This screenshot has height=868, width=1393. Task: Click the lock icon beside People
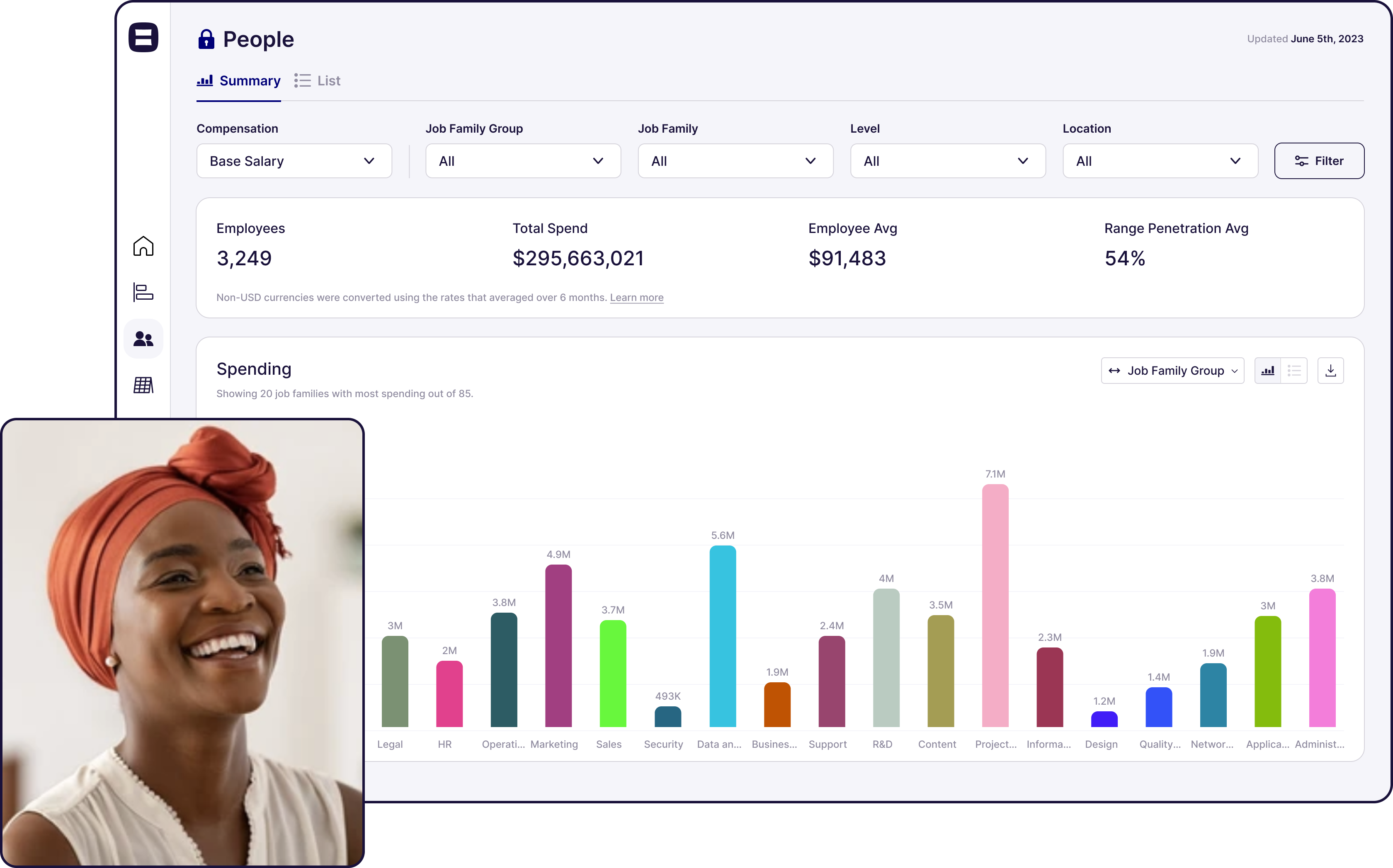point(206,40)
